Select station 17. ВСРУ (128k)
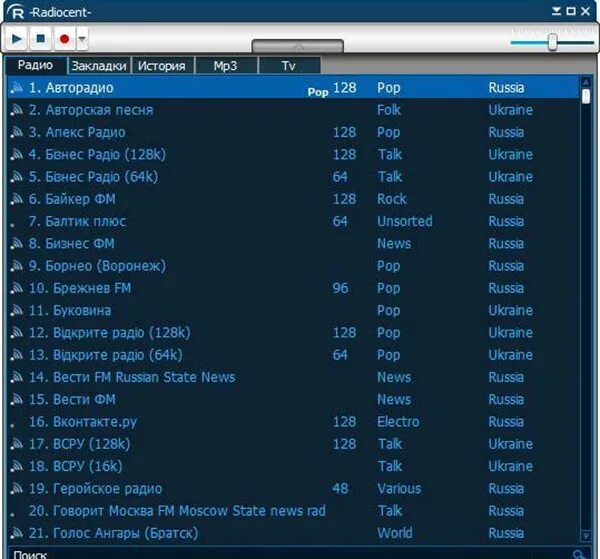The height and width of the screenshot is (559, 600). (x=293, y=444)
